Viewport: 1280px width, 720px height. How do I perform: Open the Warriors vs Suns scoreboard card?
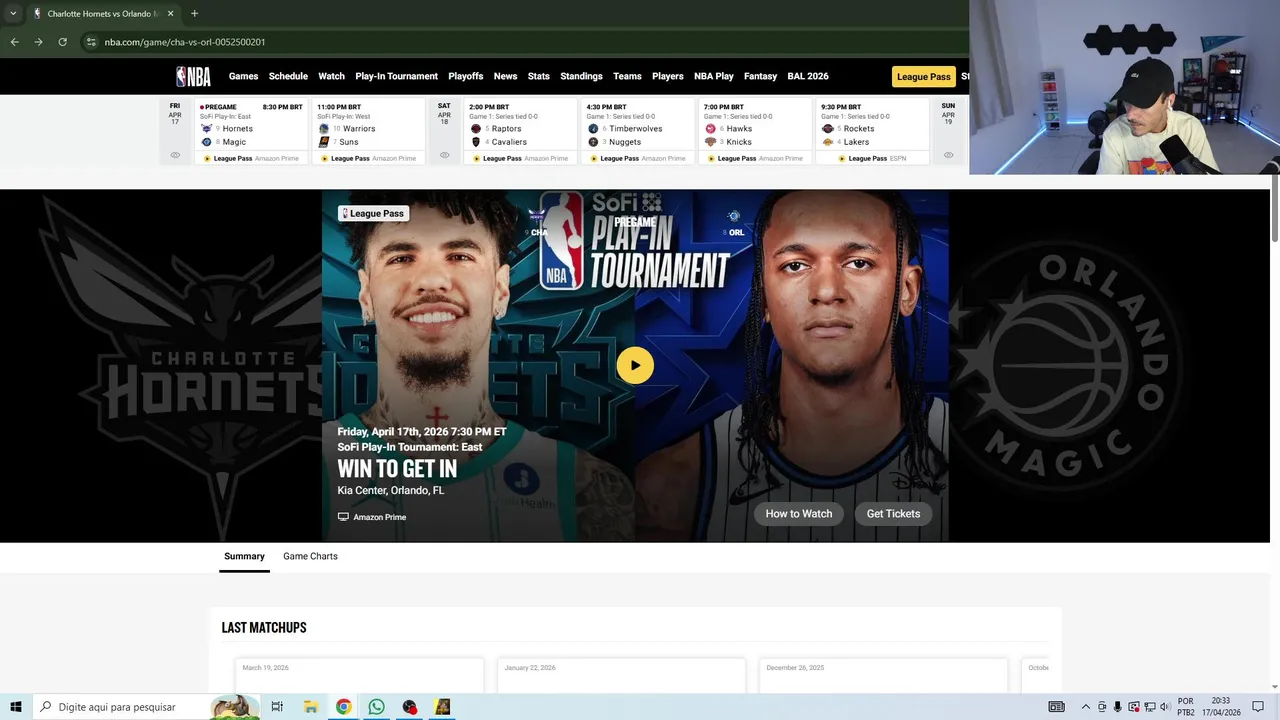pyautogui.click(x=368, y=131)
